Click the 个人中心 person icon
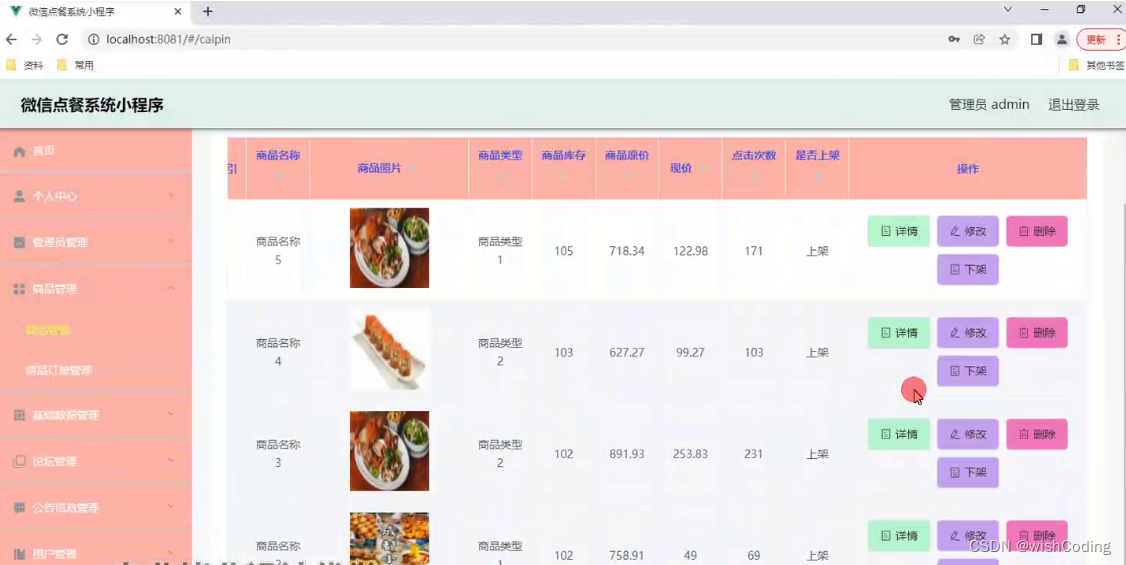Screen dimensions: 1126x565 pyautogui.click(x=19, y=196)
